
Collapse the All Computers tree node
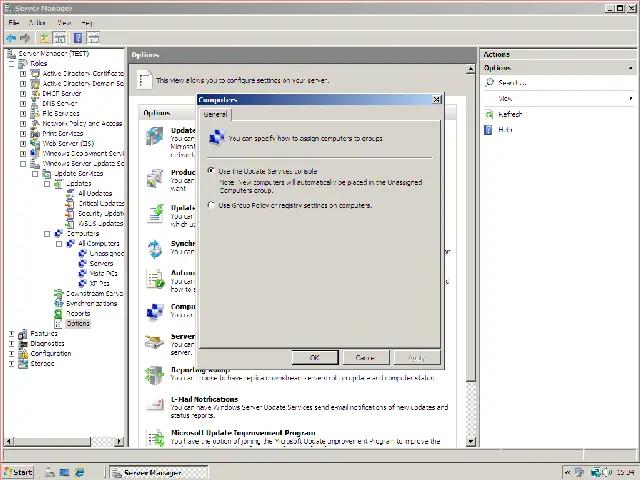pyautogui.click(x=59, y=244)
